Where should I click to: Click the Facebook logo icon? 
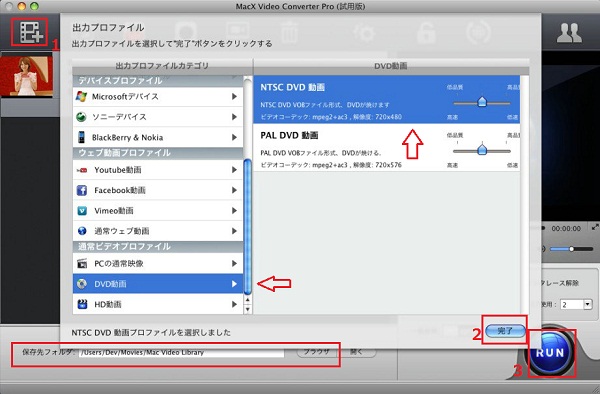tap(82, 190)
